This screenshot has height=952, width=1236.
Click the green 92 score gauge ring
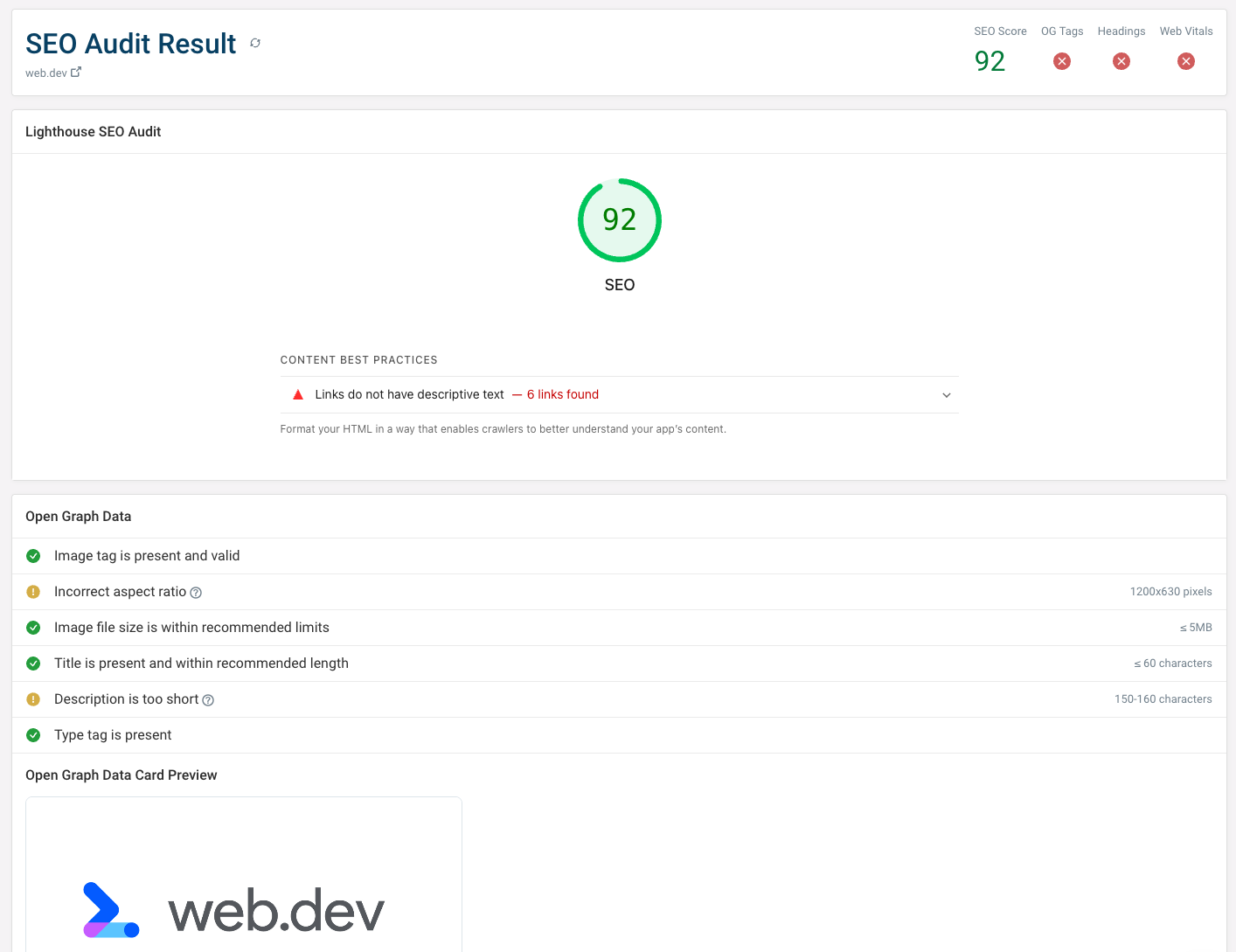coord(619,219)
